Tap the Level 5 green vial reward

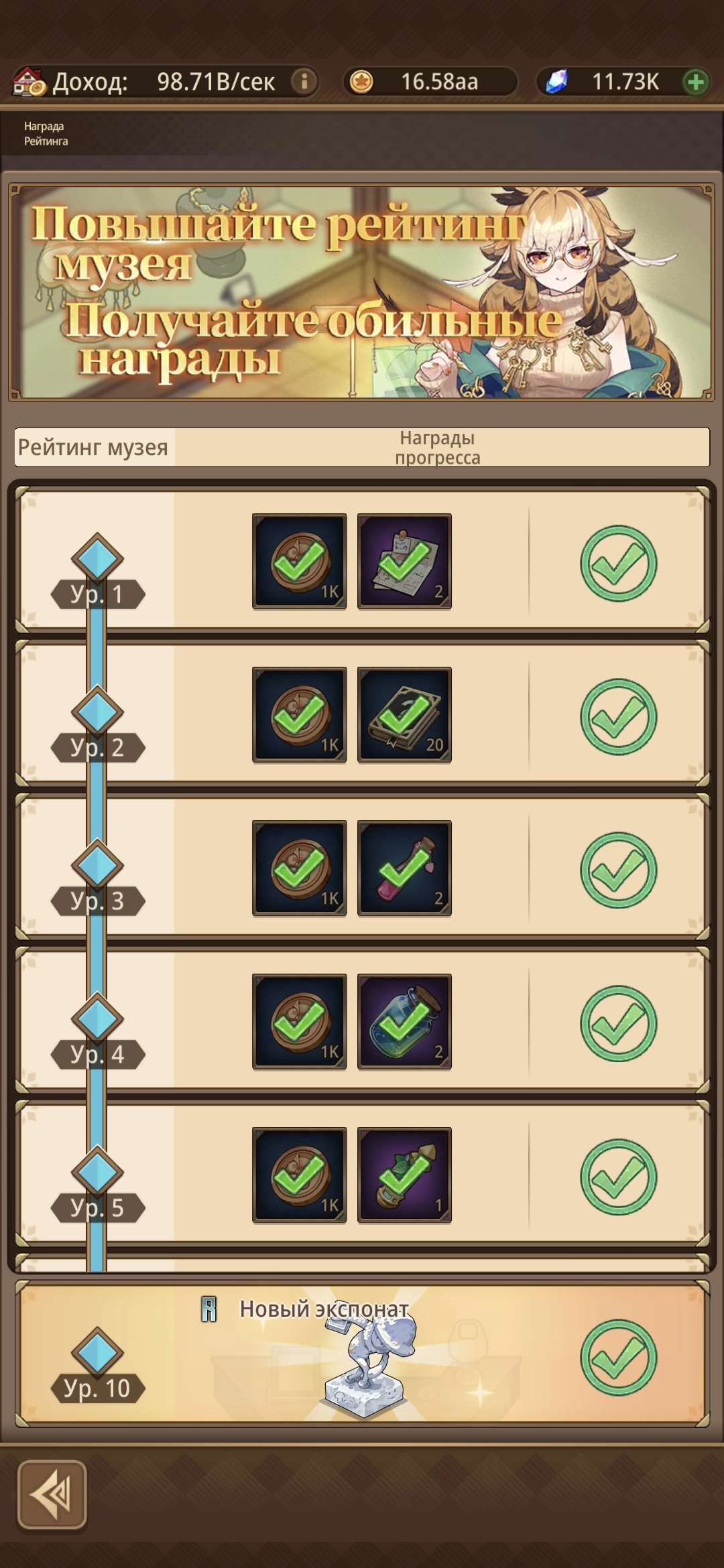[x=404, y=1175]
